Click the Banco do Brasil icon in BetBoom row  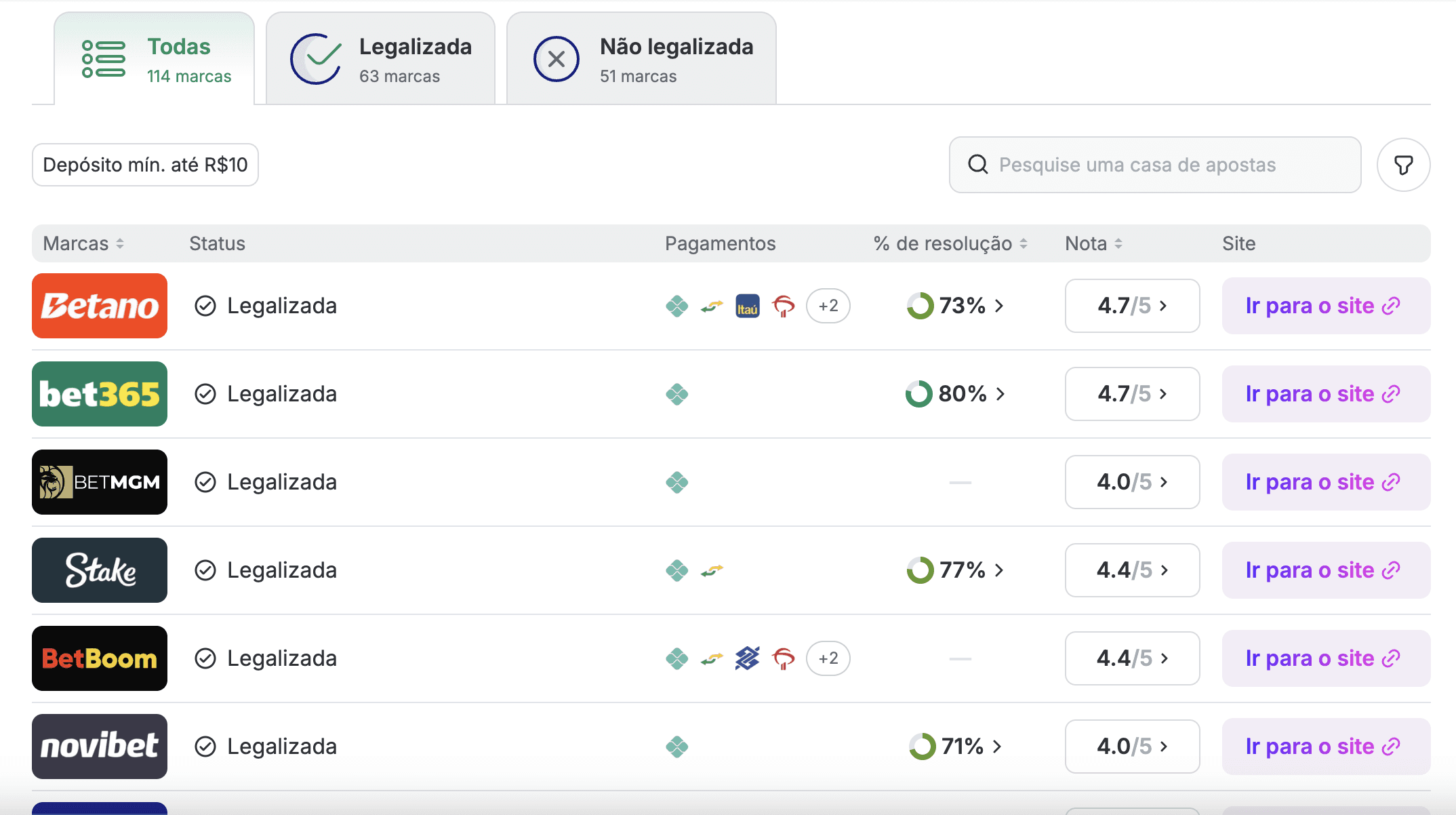[748, 658]
